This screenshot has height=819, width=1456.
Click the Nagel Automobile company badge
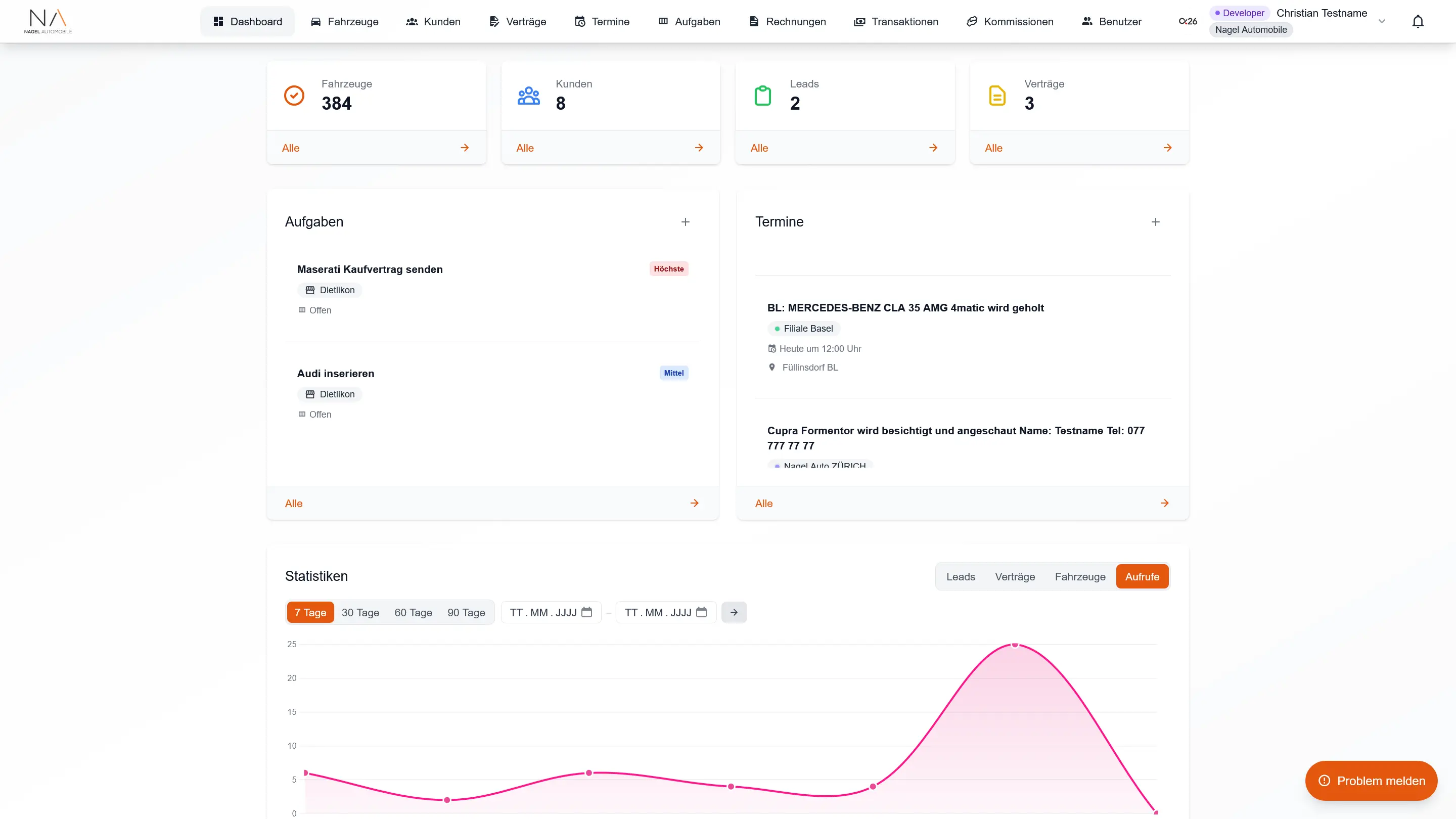point(1251,29)
